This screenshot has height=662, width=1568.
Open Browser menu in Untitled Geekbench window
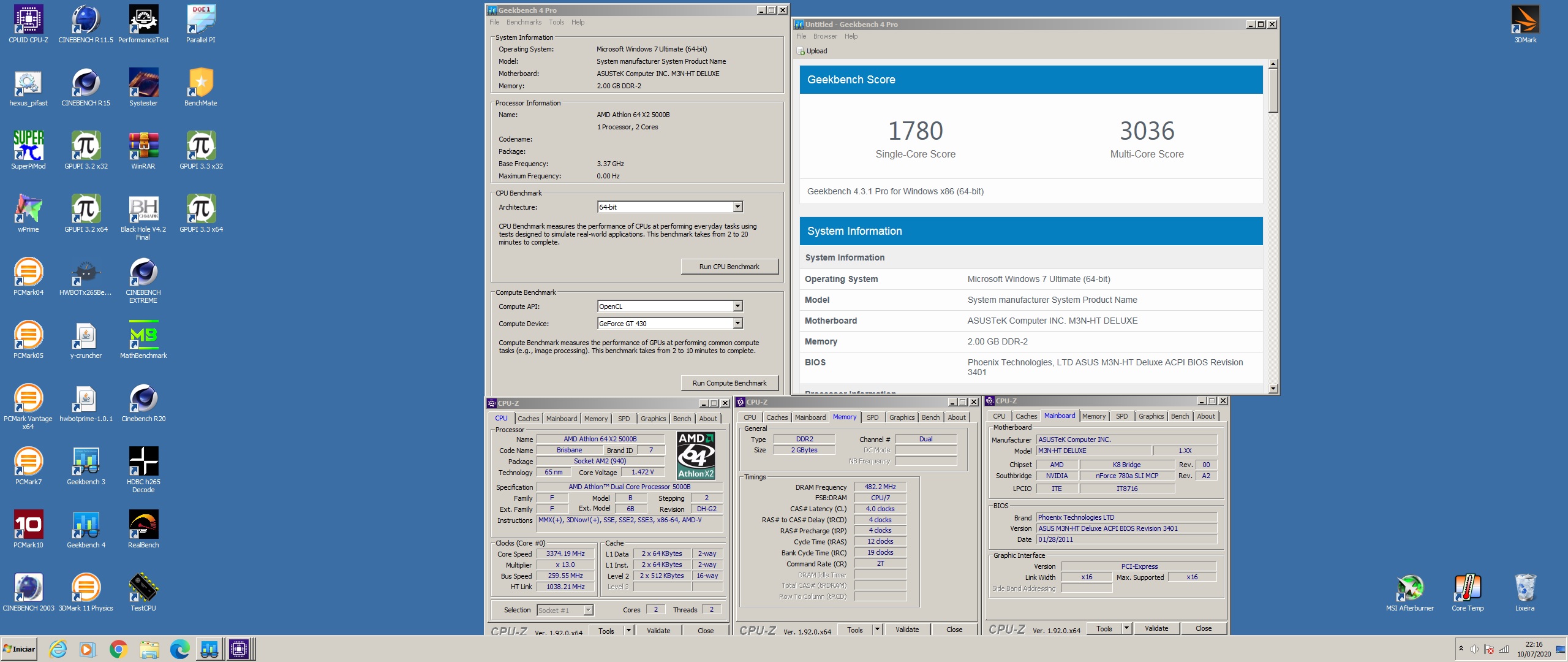click(x=825, y=36)
